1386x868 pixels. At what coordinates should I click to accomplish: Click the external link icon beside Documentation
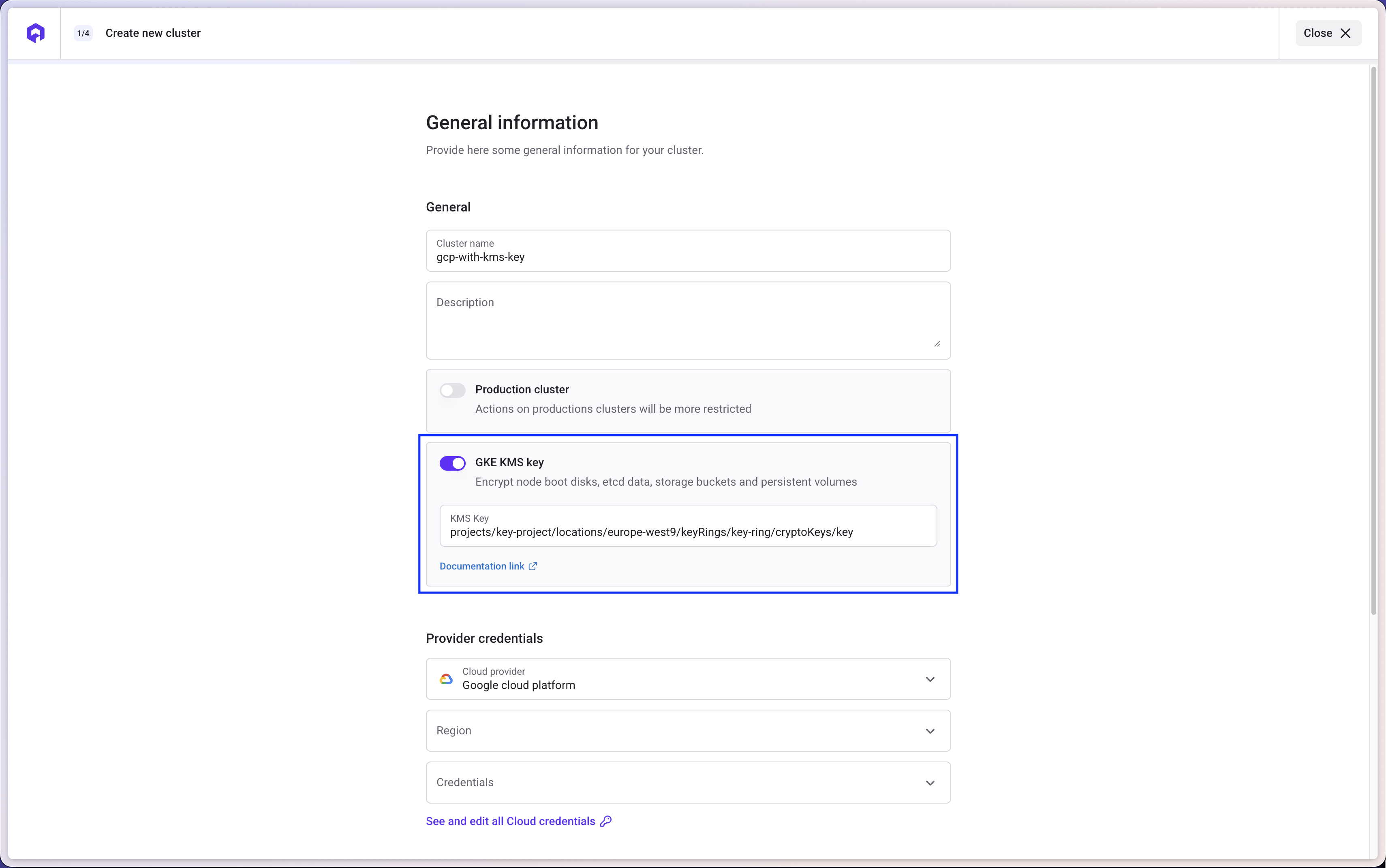coord(533,566)
